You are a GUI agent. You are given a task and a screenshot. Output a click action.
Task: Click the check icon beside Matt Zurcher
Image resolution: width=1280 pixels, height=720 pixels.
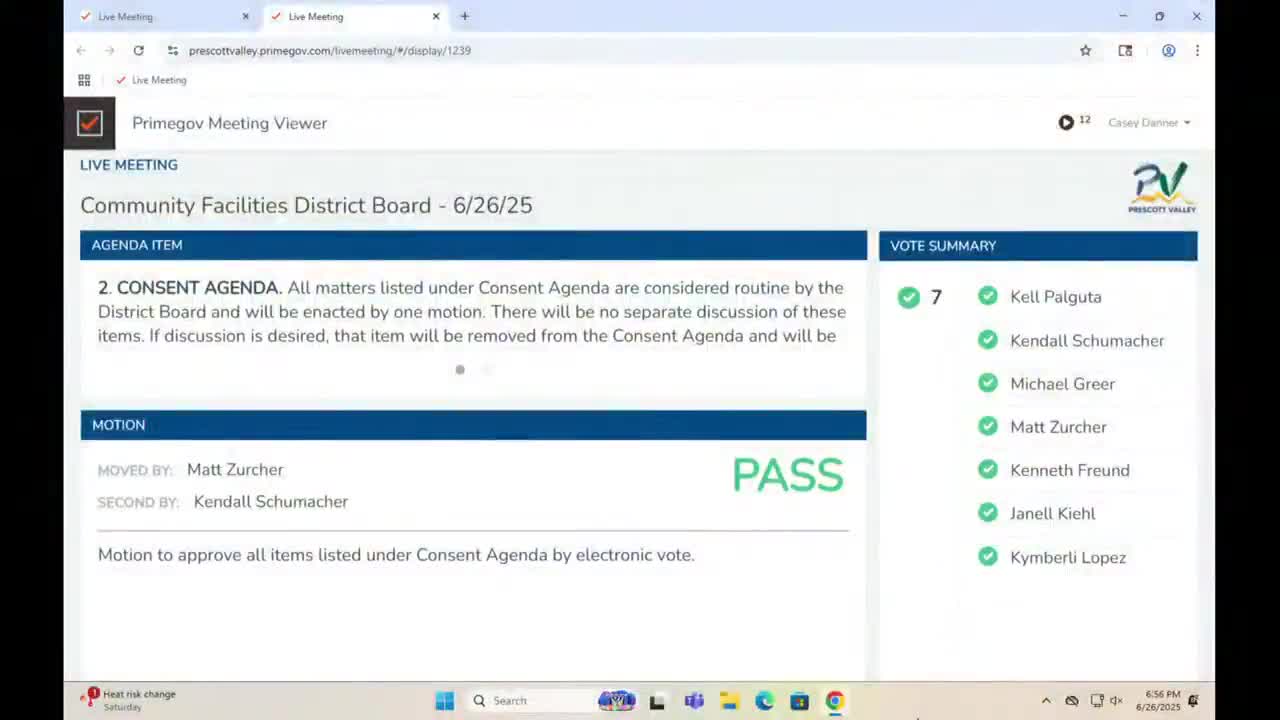tap(988, 426)
